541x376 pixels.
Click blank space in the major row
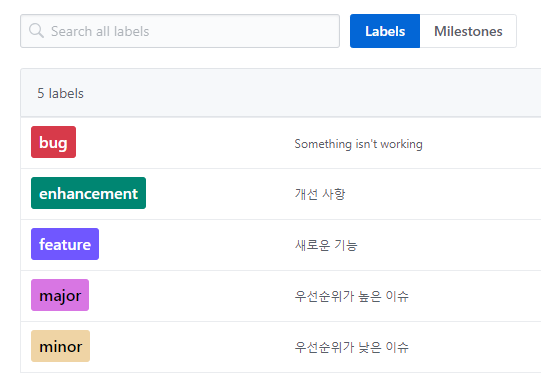[191, 296]
